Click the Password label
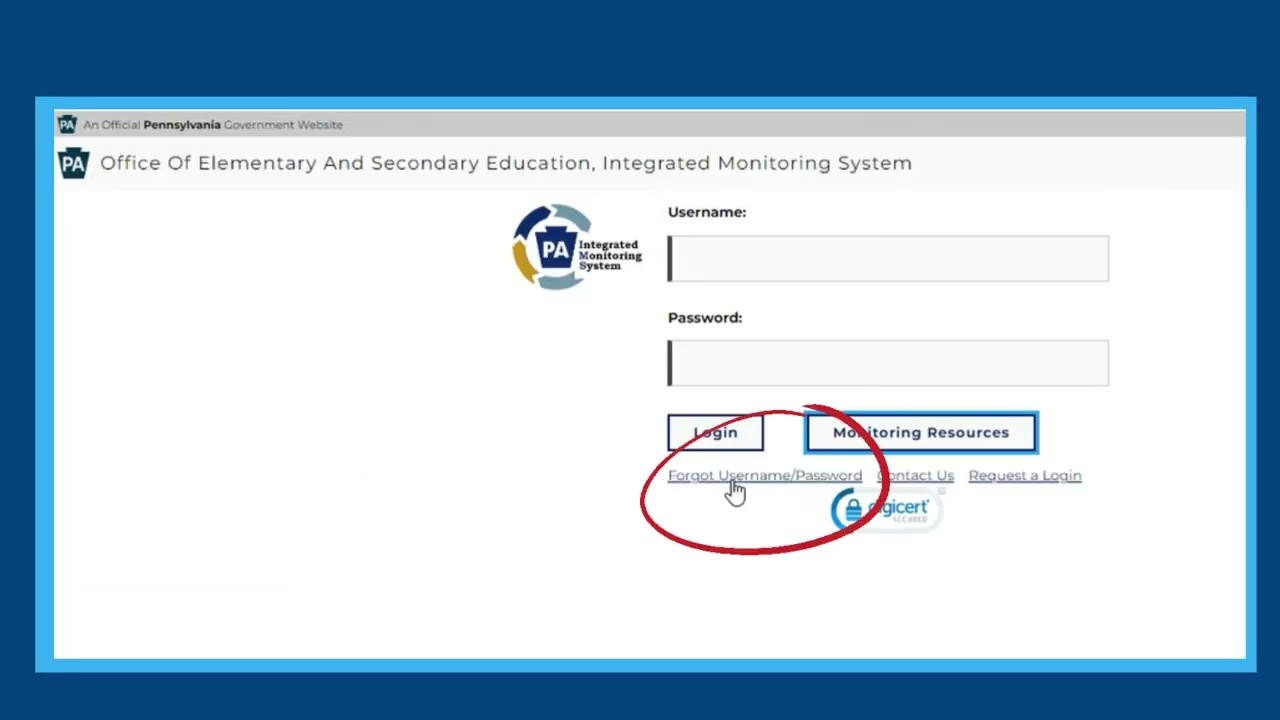1280x720 pixels. pos(704,317)
